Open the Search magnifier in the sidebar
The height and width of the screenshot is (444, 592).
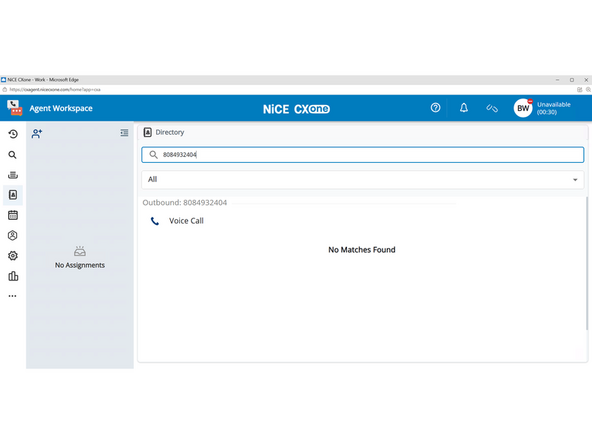point(12,155)
